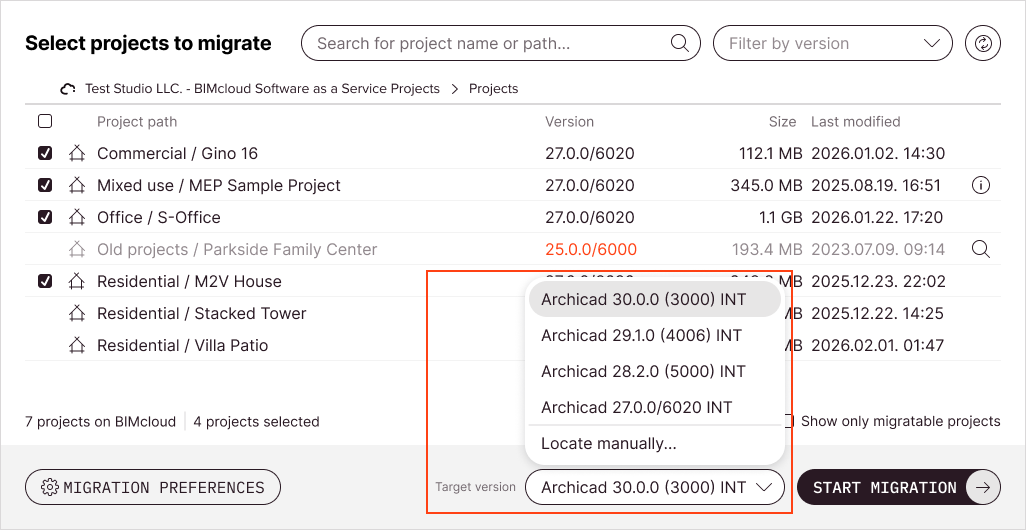The height and width of the screenshot is (530, 1026).
Task: Click the breadcrumb chevron before Projects
Action: point(455,89)
